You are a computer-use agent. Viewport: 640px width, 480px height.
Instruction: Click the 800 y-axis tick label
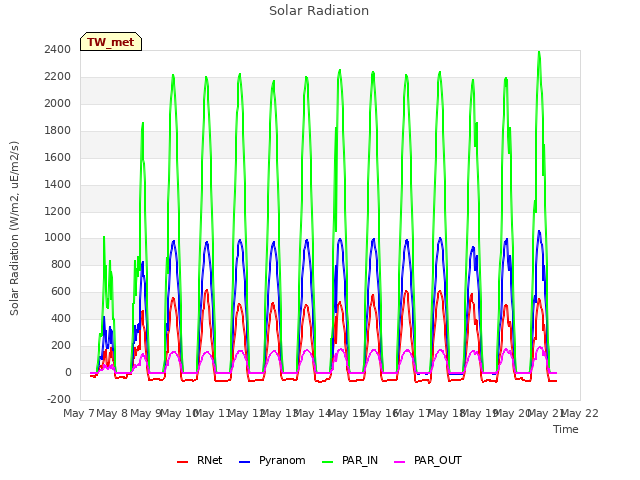click(x=61, y=264)
